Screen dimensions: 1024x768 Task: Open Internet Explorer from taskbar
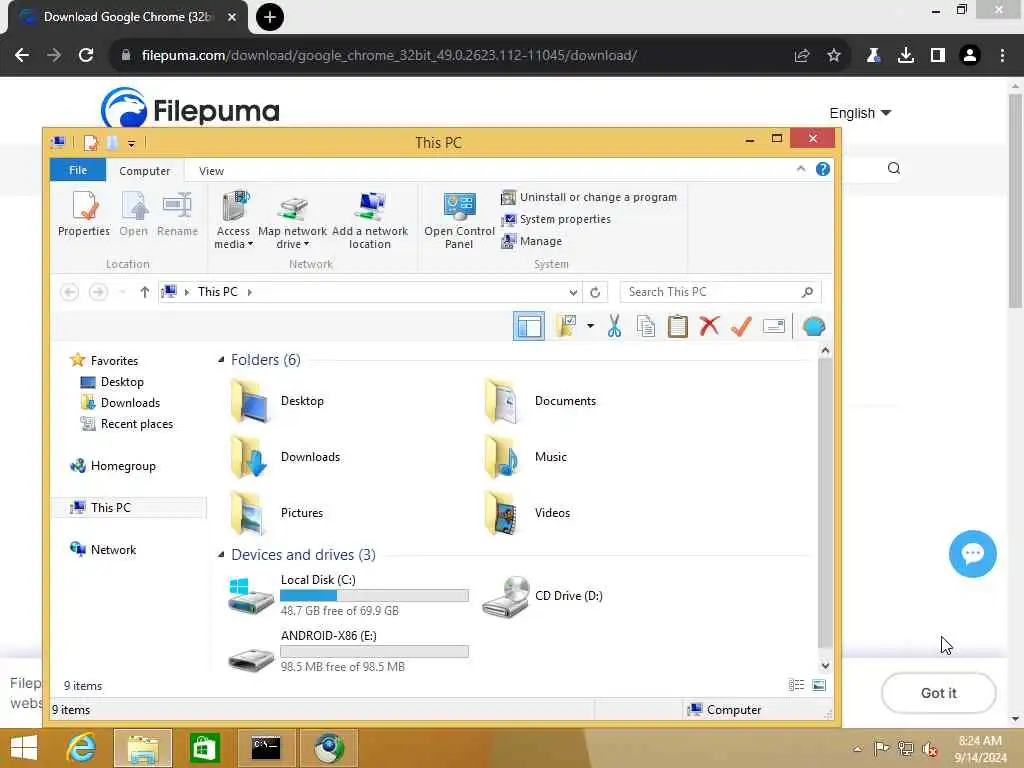tap(82, 748)
